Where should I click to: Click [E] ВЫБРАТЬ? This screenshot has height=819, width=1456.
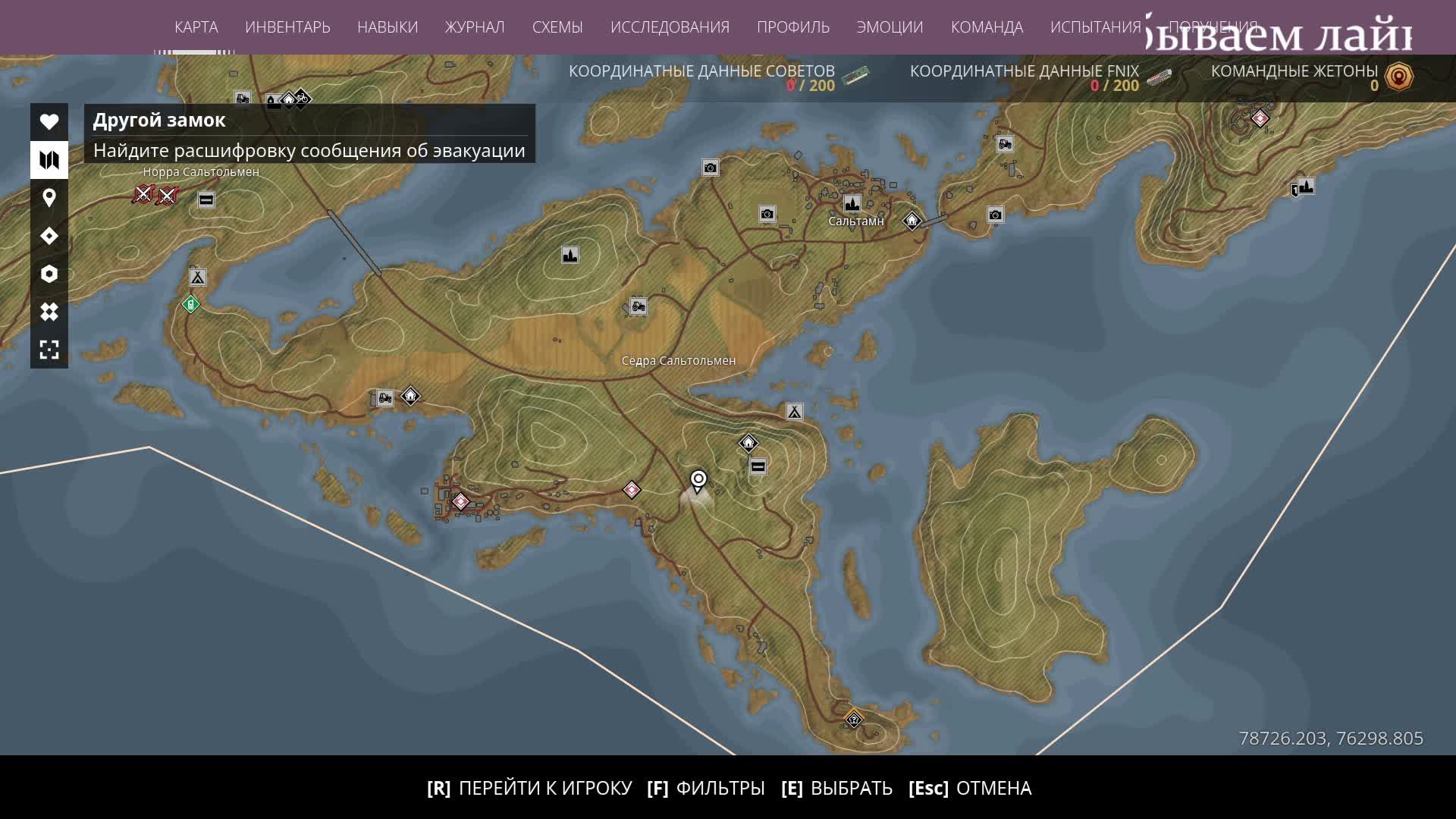pyautogui.click(x=837, y=789)
